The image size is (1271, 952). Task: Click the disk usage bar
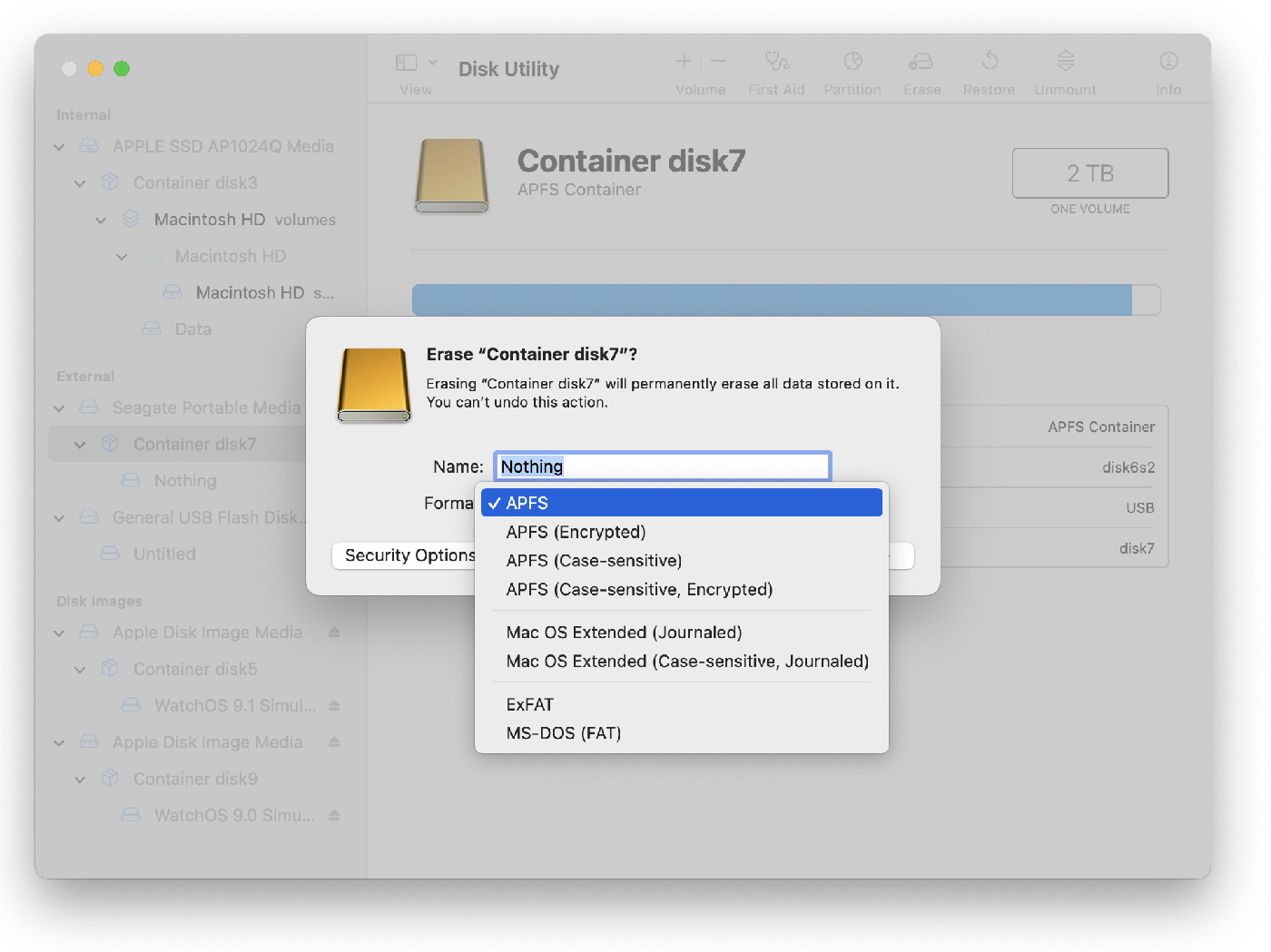[x=786, y=299]
